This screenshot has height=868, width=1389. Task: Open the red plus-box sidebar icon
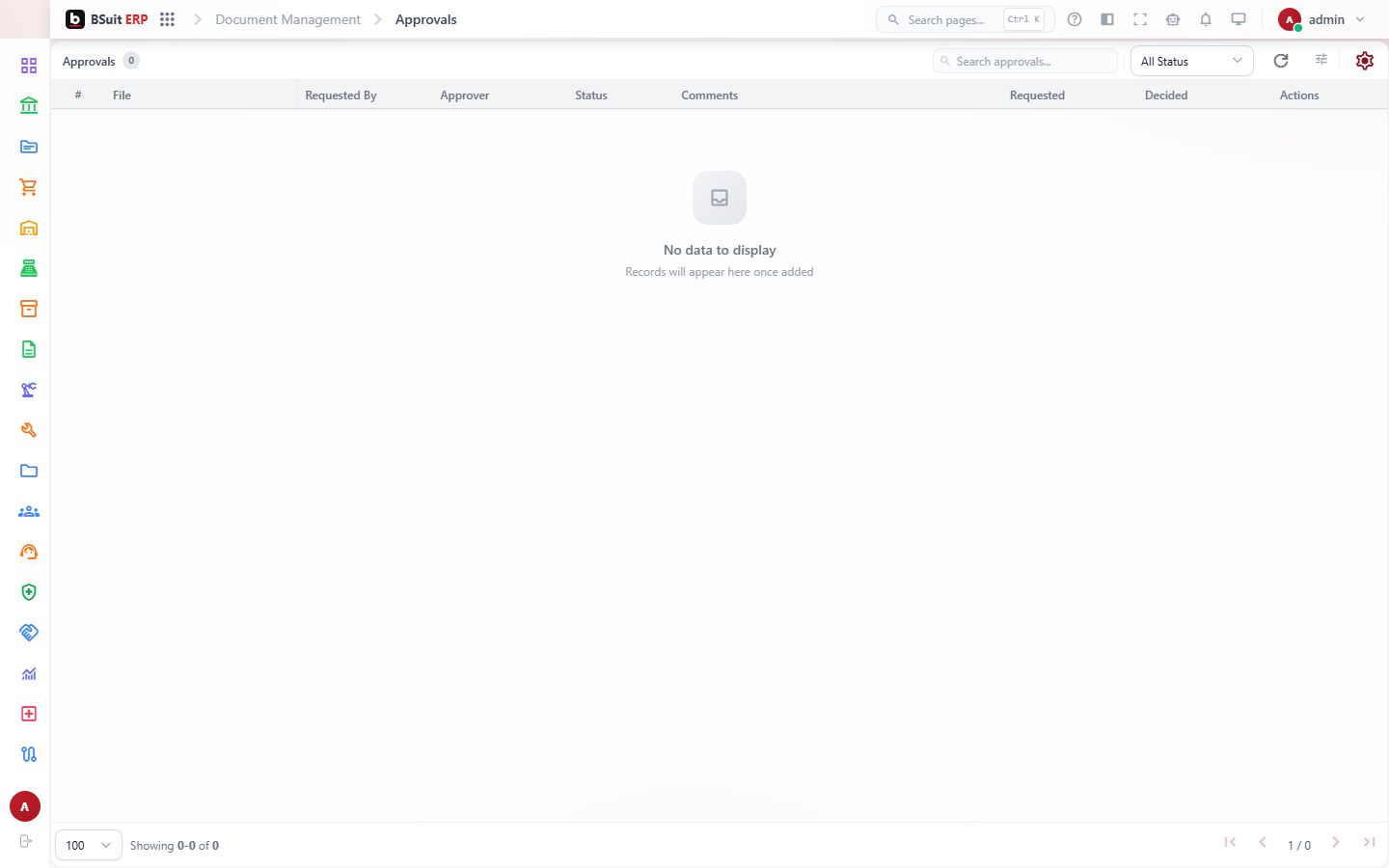(29, 714)
